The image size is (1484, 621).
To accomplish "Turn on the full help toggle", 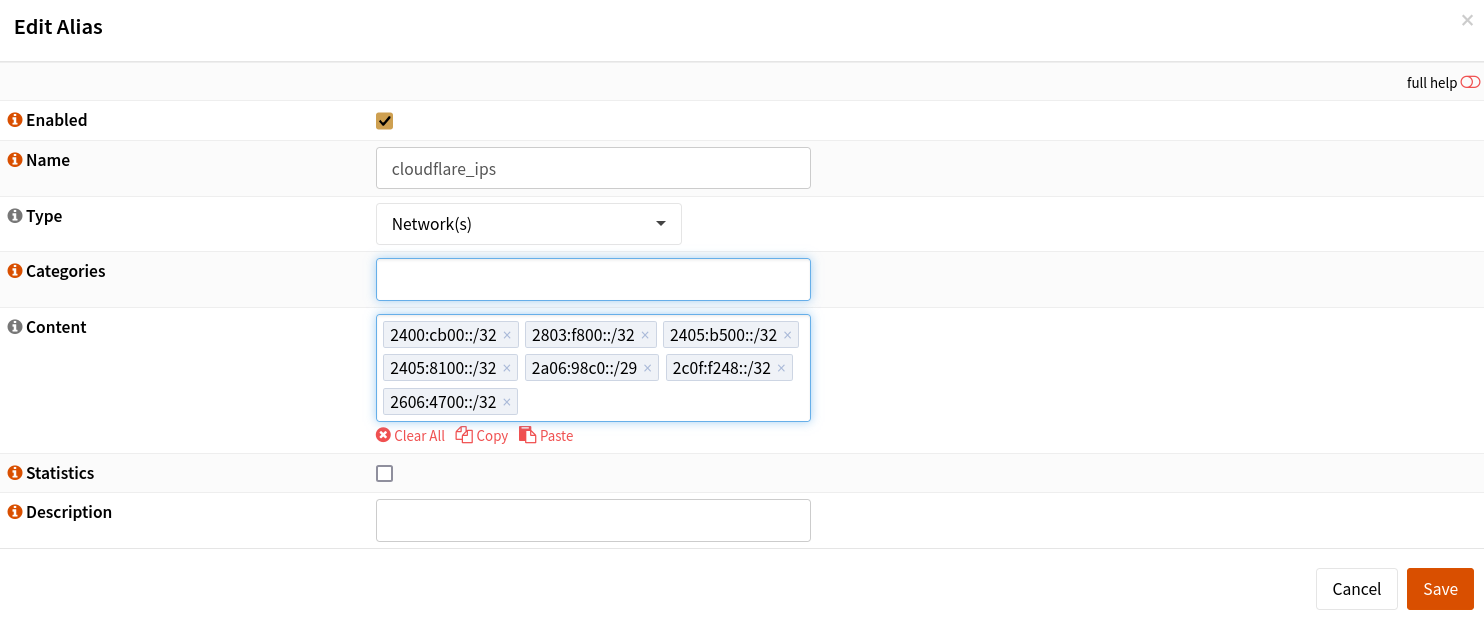I will tap(1468, 82).
